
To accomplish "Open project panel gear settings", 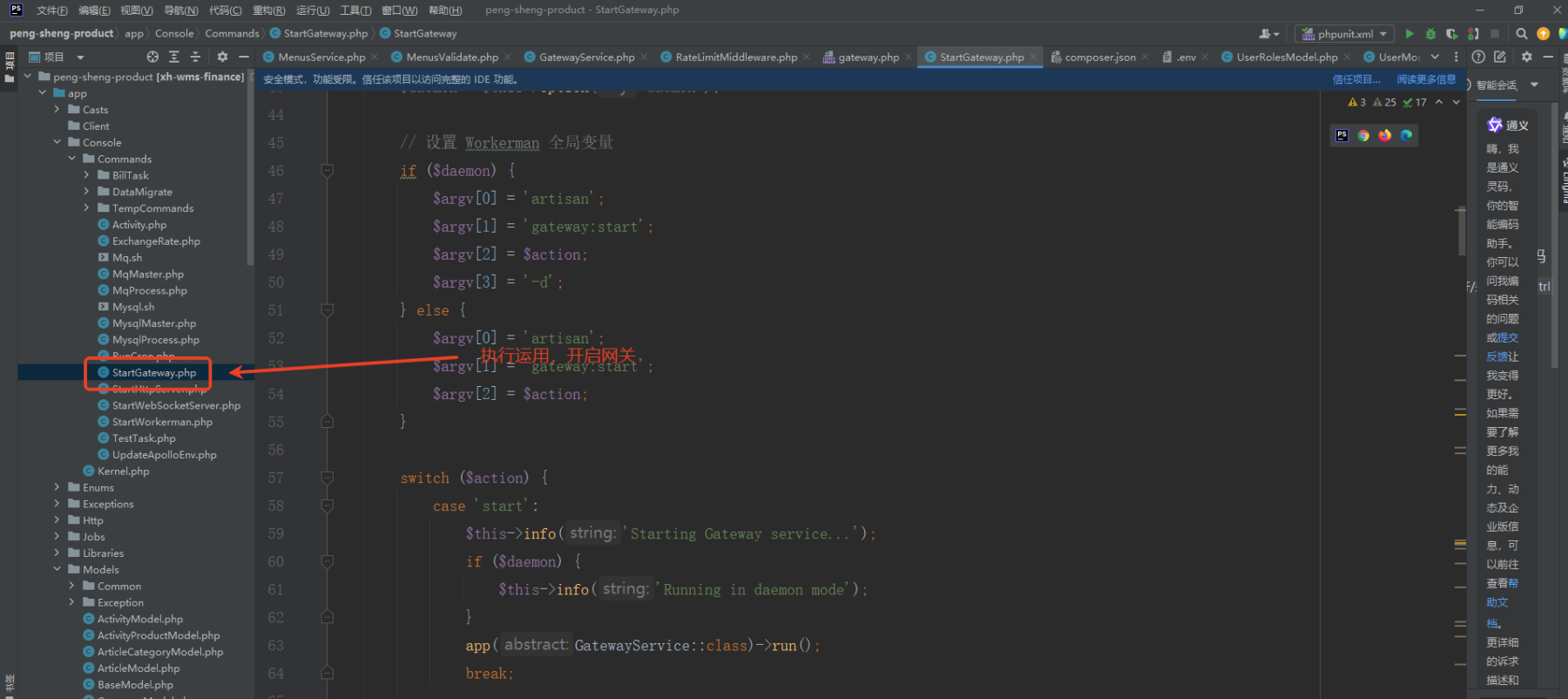I will coord(222,57).
